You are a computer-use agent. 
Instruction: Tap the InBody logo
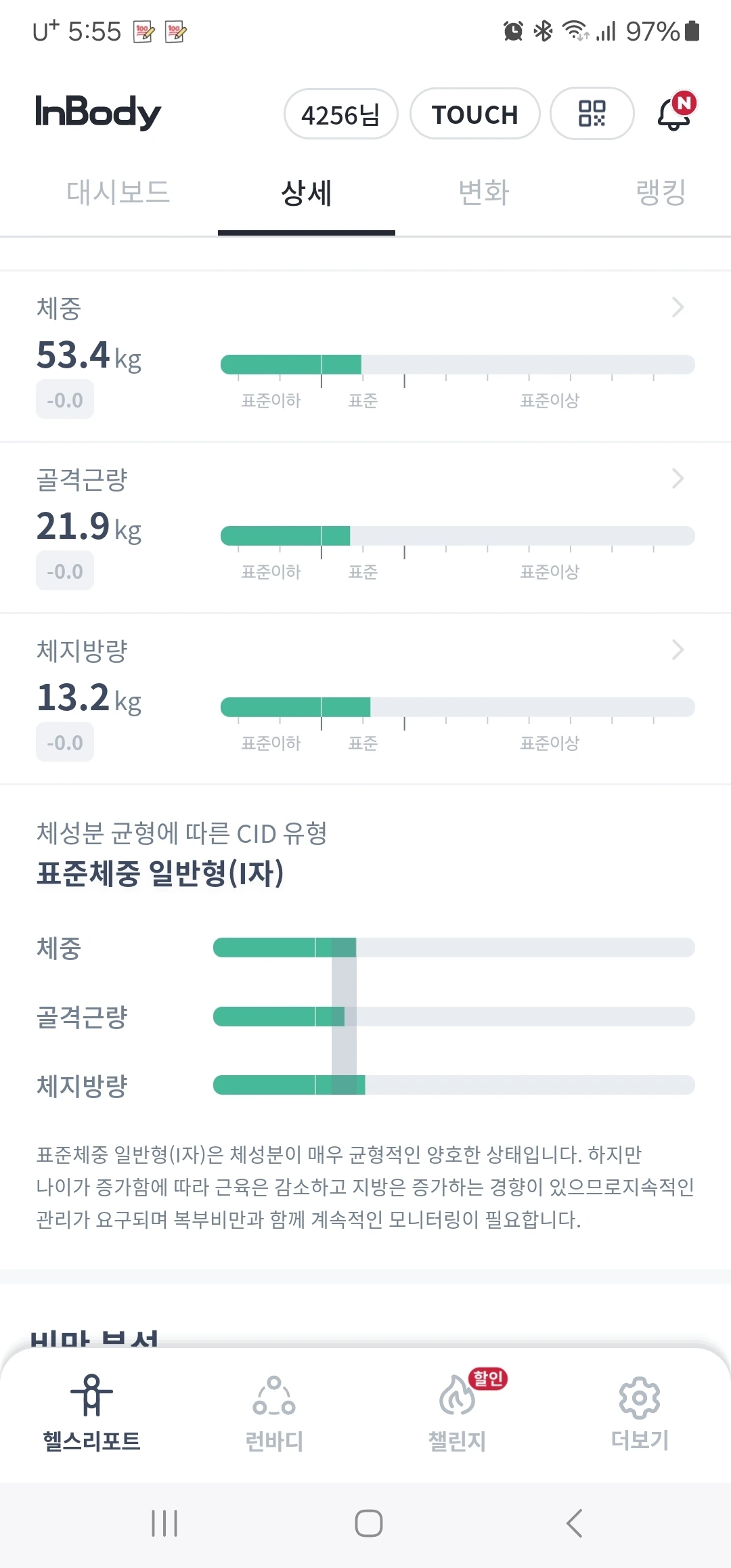(x=98, y=112)
